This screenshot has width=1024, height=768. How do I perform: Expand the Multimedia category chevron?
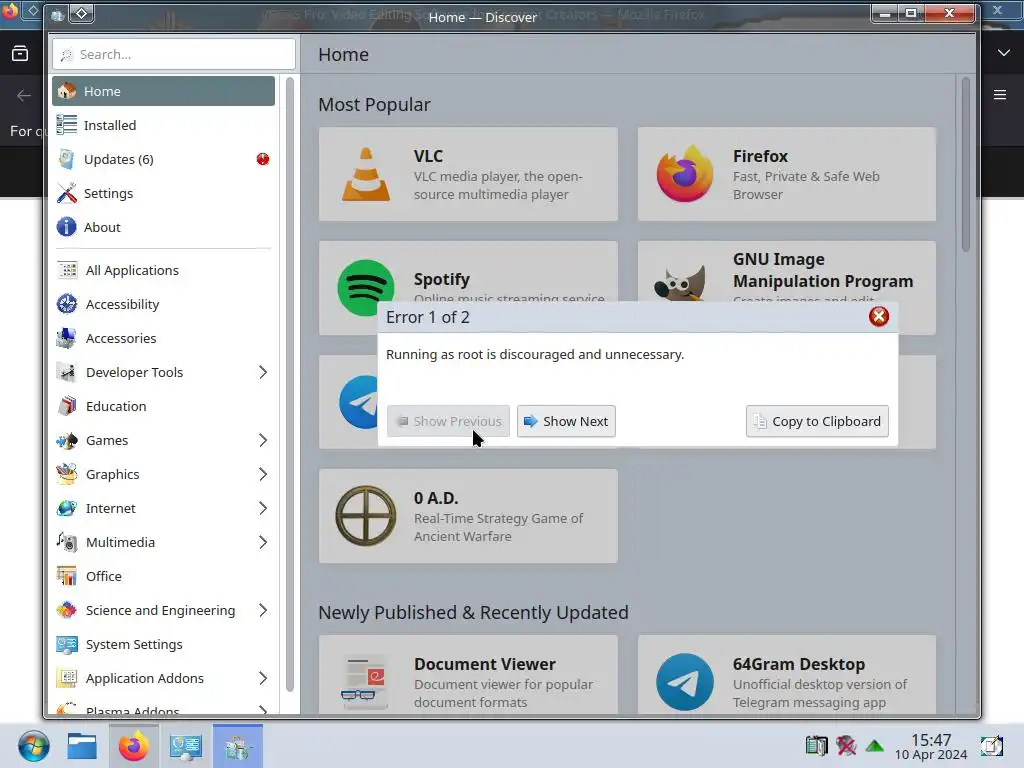263,541
